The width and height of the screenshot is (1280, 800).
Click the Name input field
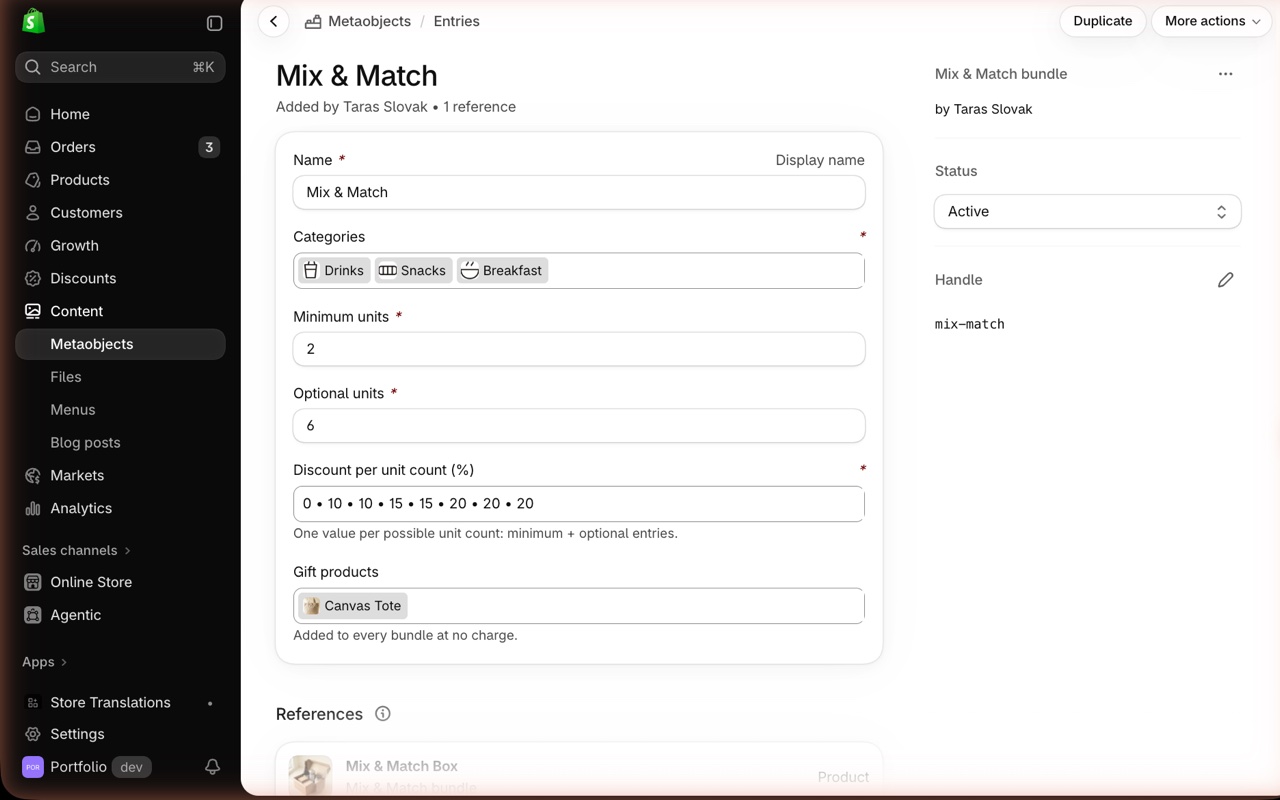[579, 192]
